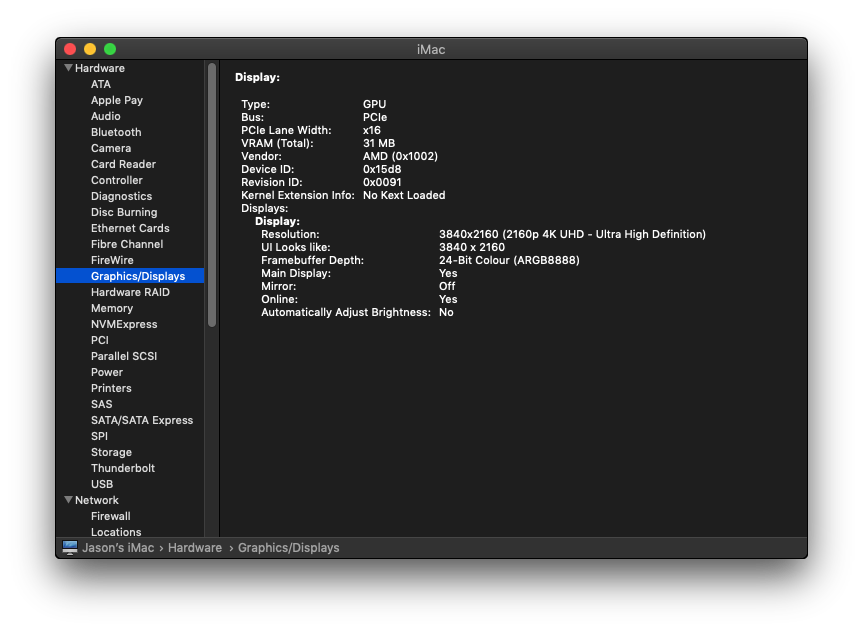Collapse the Network section triangle
This screenshot has height=632, width=863.
tap(68, 500)
